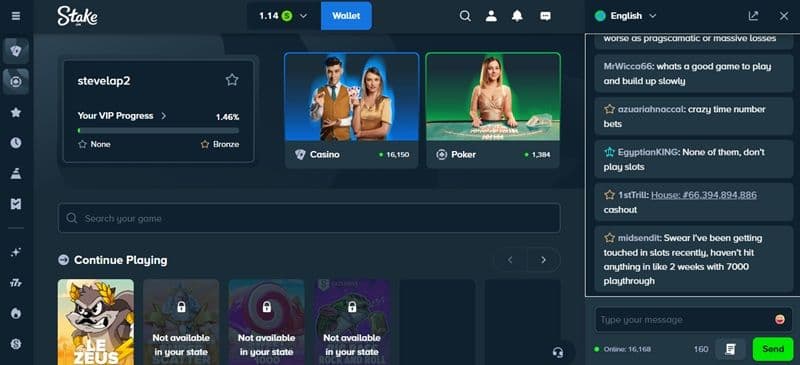Click the Search your game field

click(x=309, y=218)
